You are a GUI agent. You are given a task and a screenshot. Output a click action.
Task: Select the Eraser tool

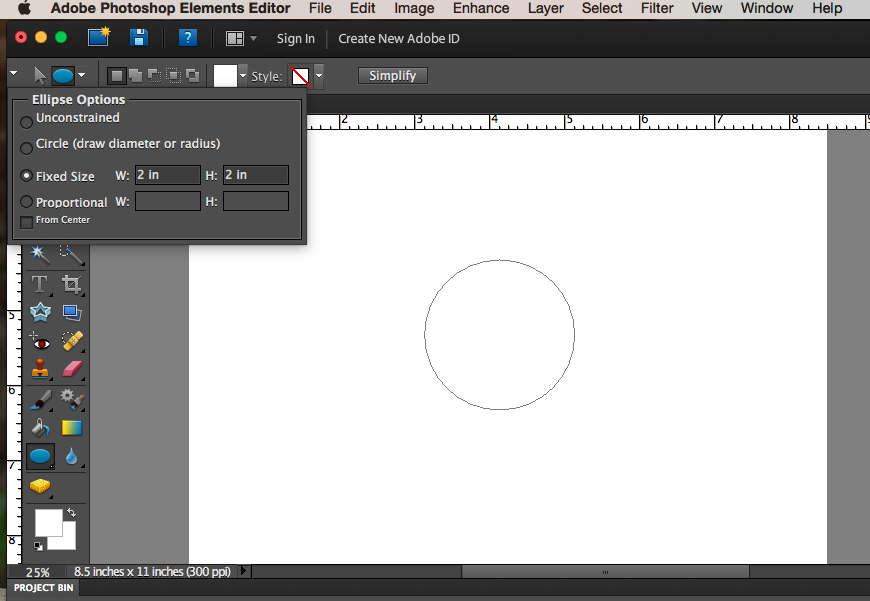coord(71,369)
